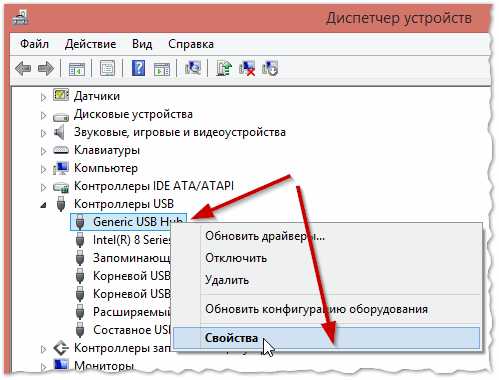Collapse the Контроллеры USB category

coord(43,205)
